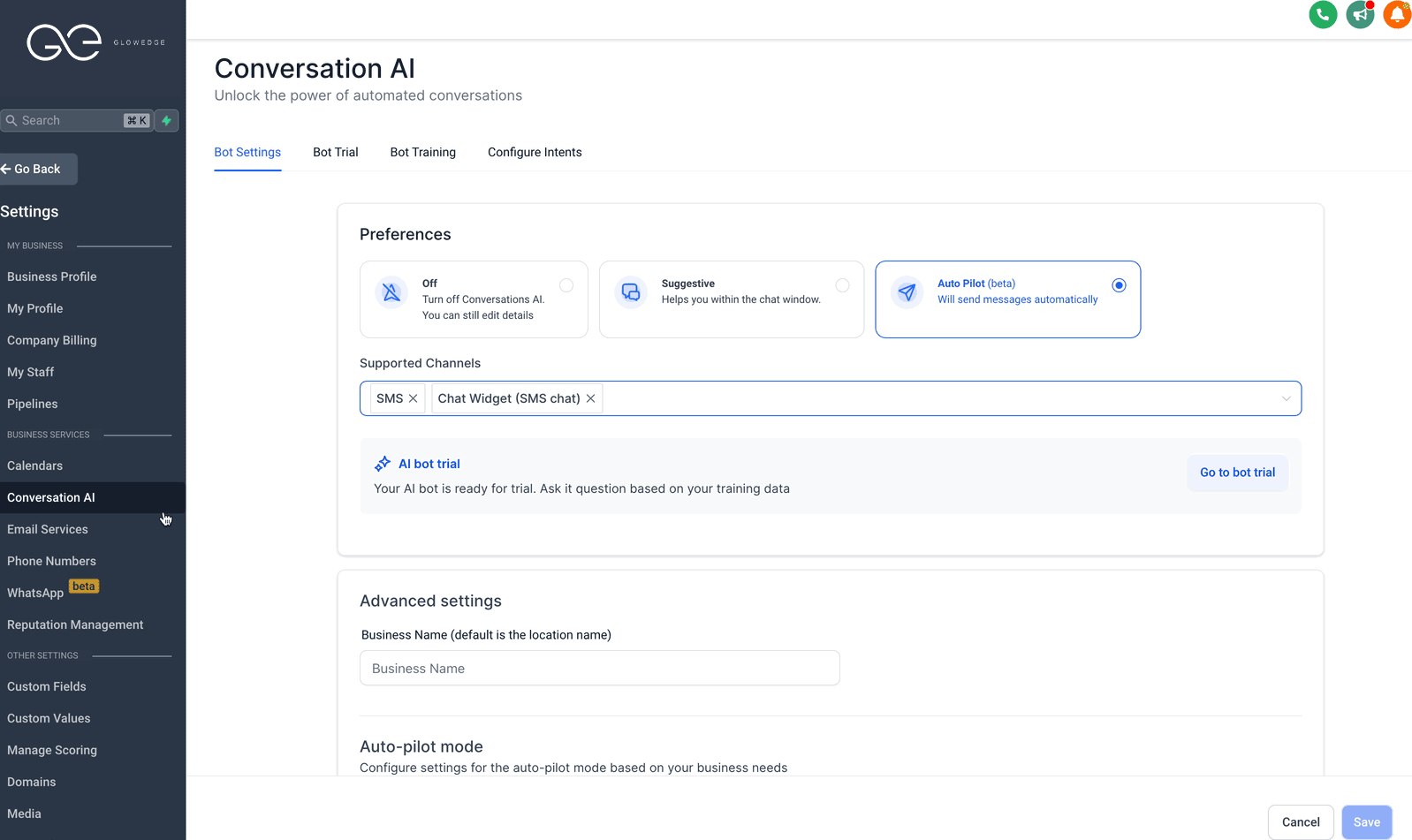
Task: Click the green phone dialer icon
Action: 1322,15
